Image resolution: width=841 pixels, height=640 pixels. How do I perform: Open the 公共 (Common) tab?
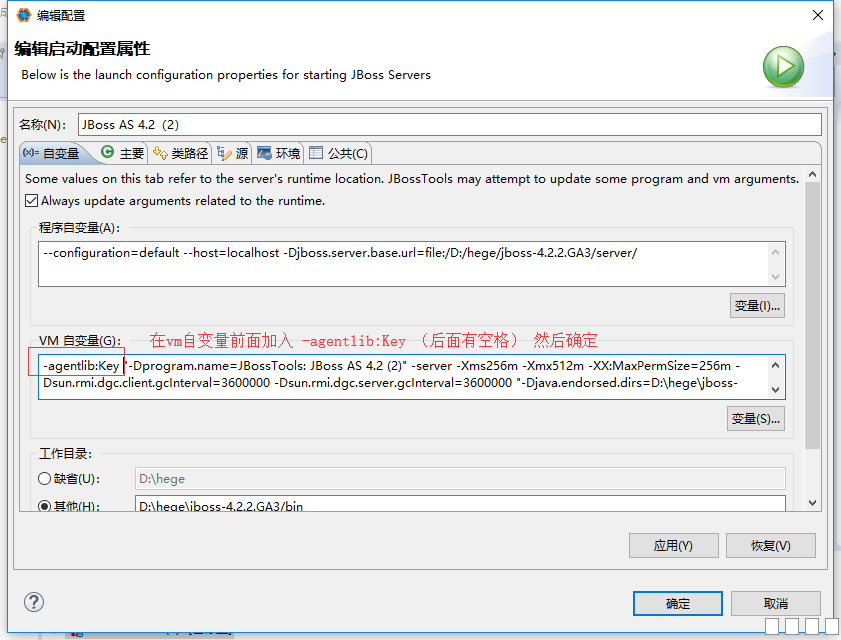[x=339, y=153]
